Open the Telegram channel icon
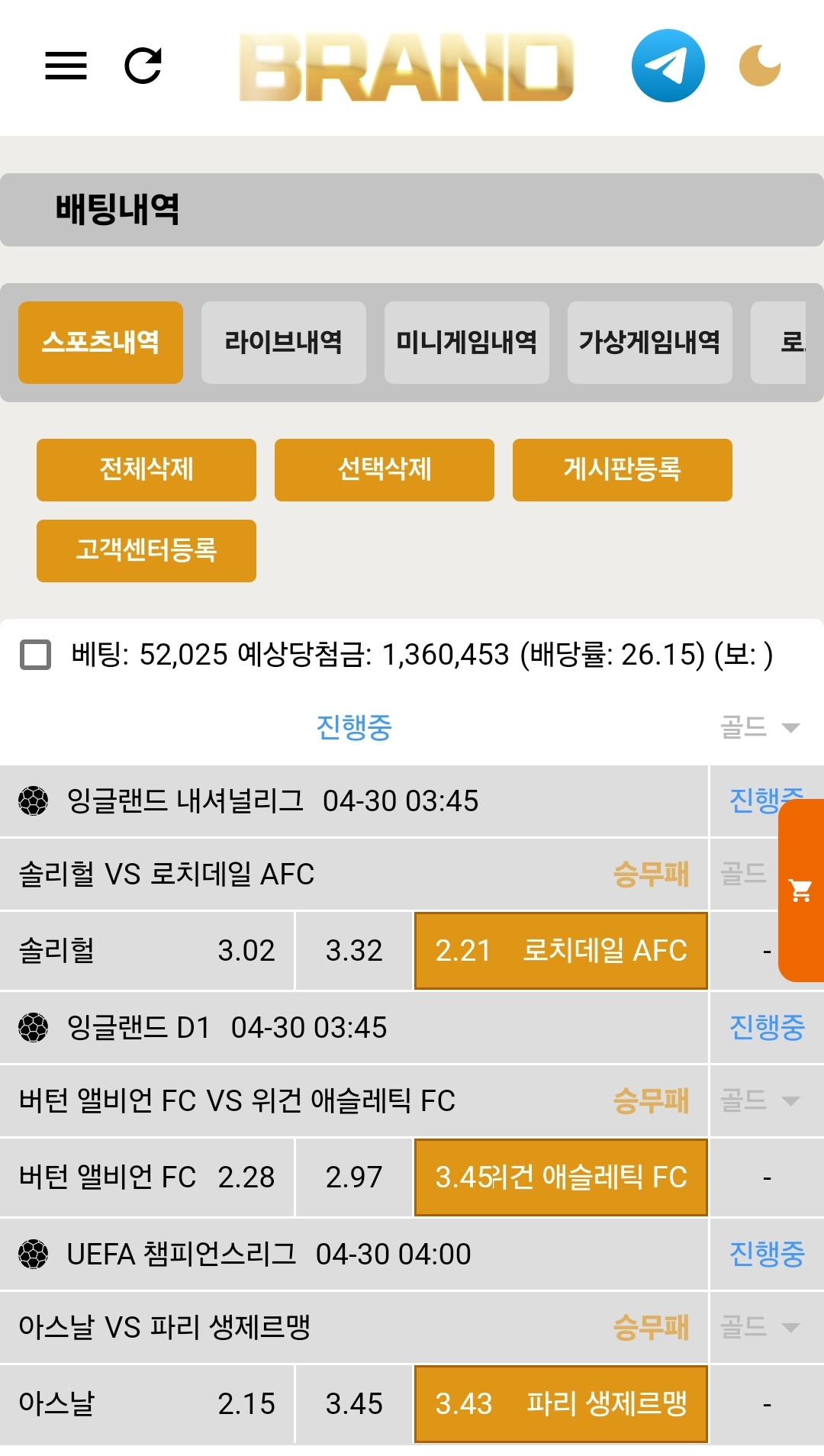The width and height of the screenshot is (824, 1456). coord(668,66)
